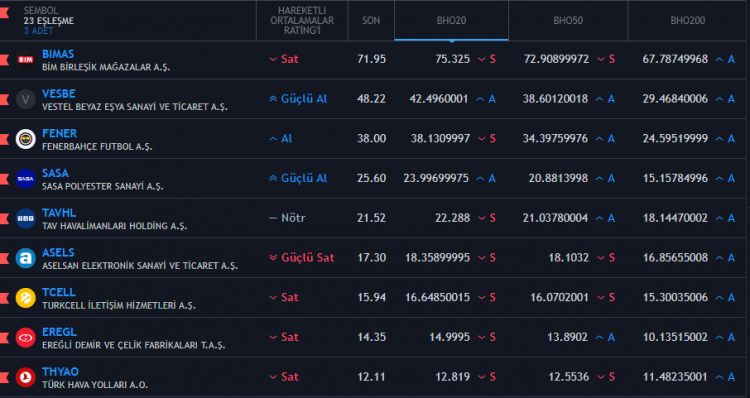The image size is (750, 398).
Task: Click the 3 ADET filter text
Action: 39,31
